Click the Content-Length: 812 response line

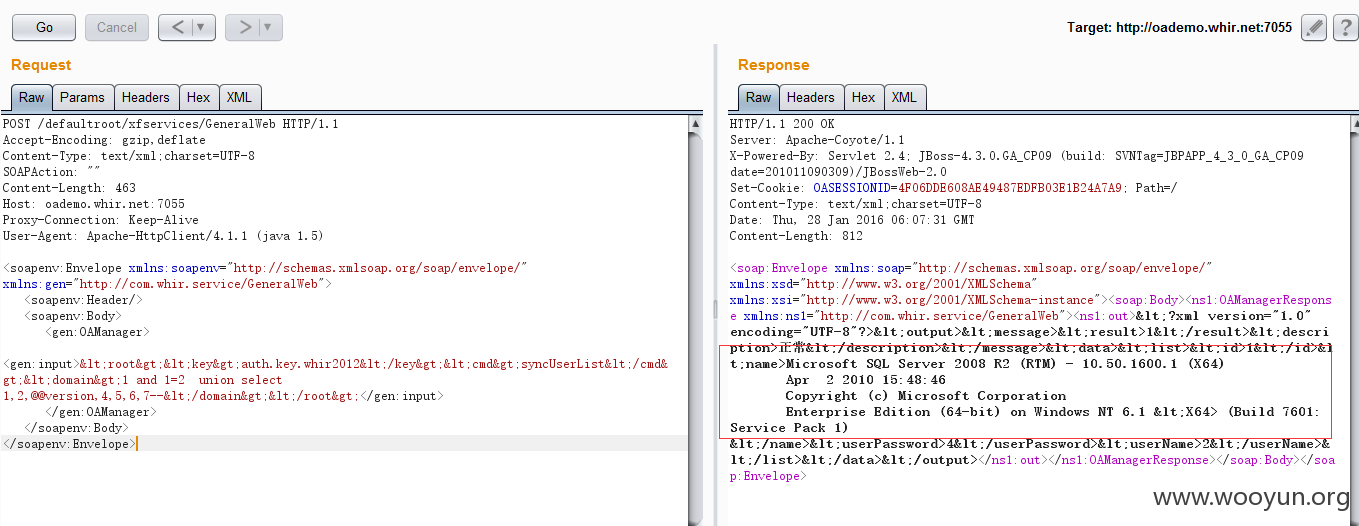coord(796,236)
